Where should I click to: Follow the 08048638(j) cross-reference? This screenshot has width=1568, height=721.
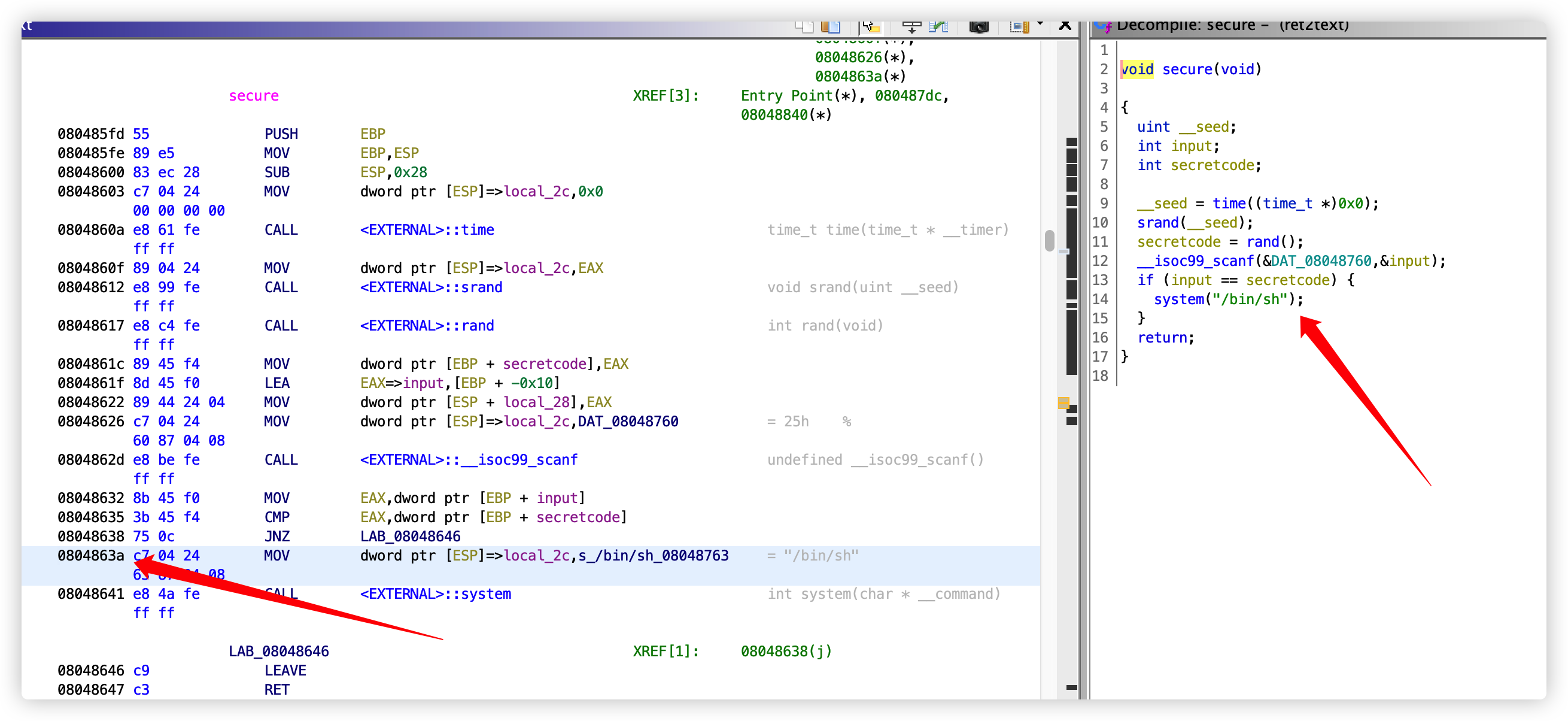[x=786, y=652]
